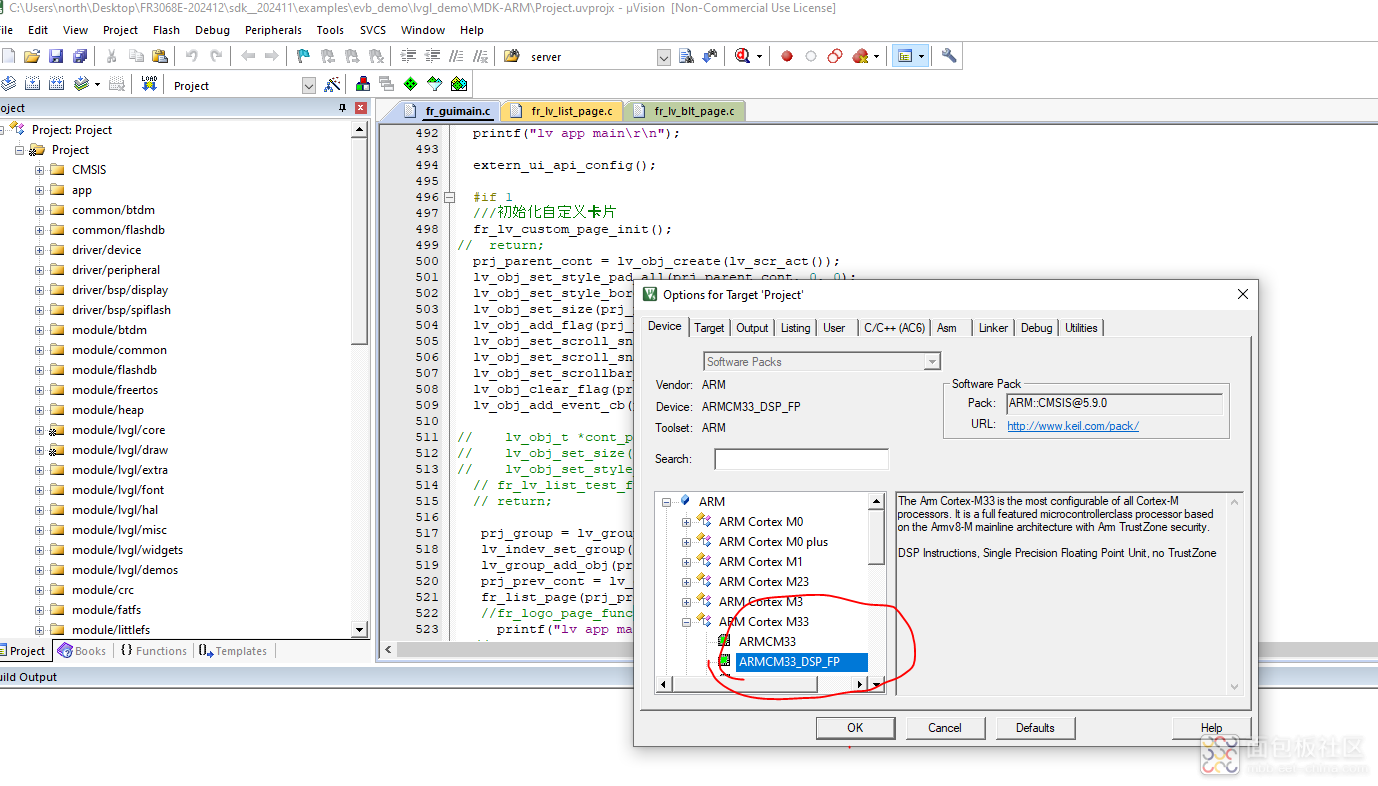1378x786 pixels.
Task: Click the Project tree scrollbar up arrow
Action: click(360, 129)
